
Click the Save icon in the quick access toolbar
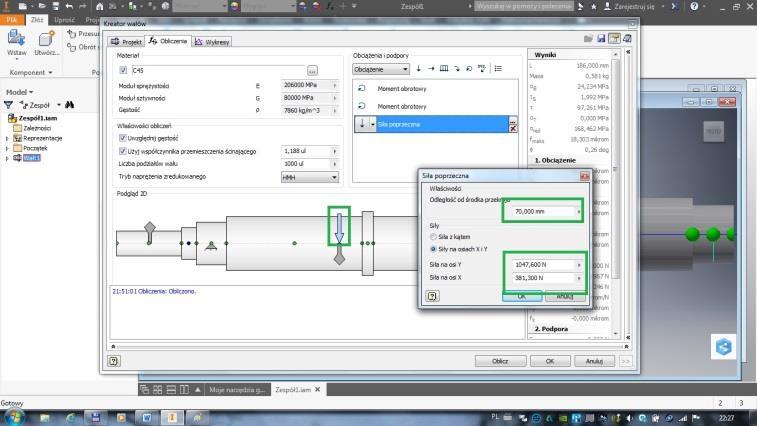[x=56, y=6]
